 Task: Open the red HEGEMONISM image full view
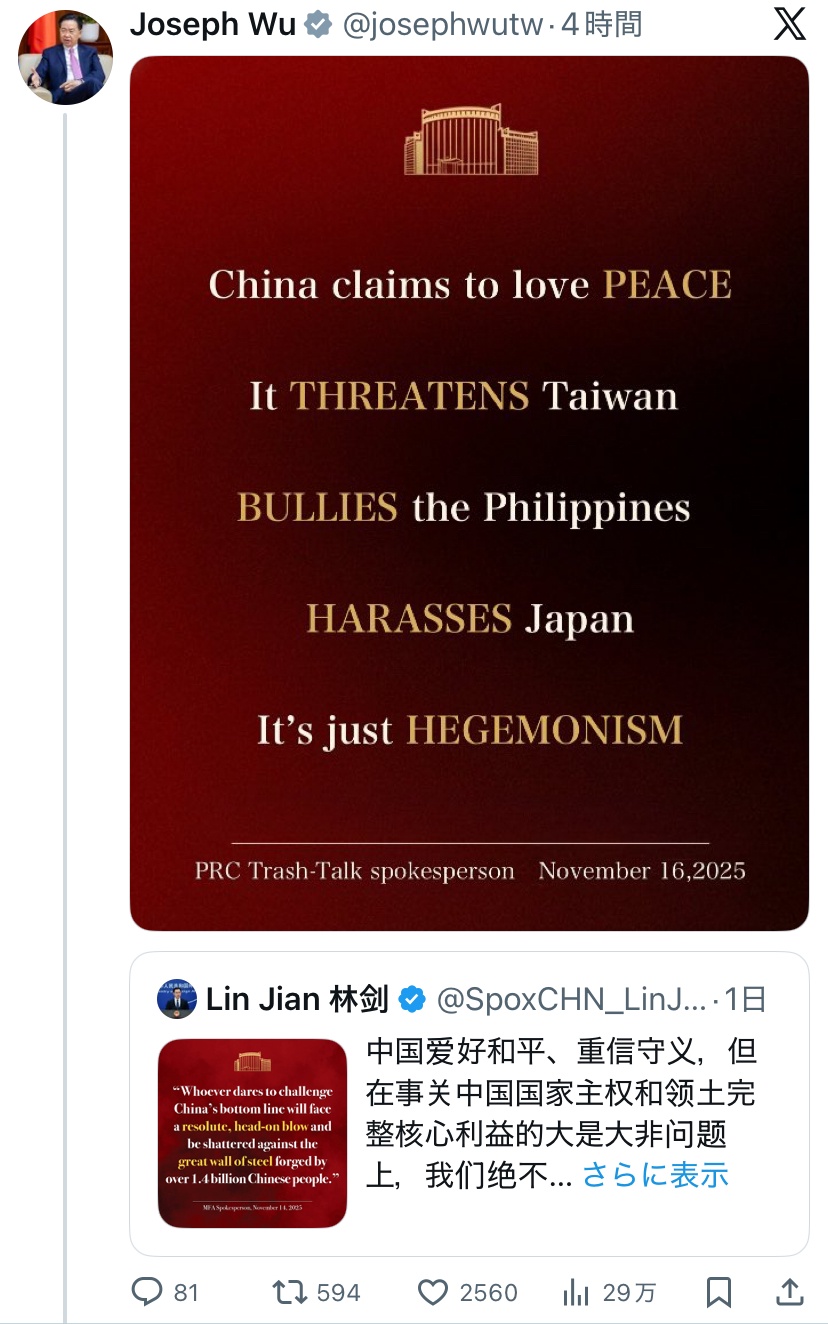[x=469, y=493]
